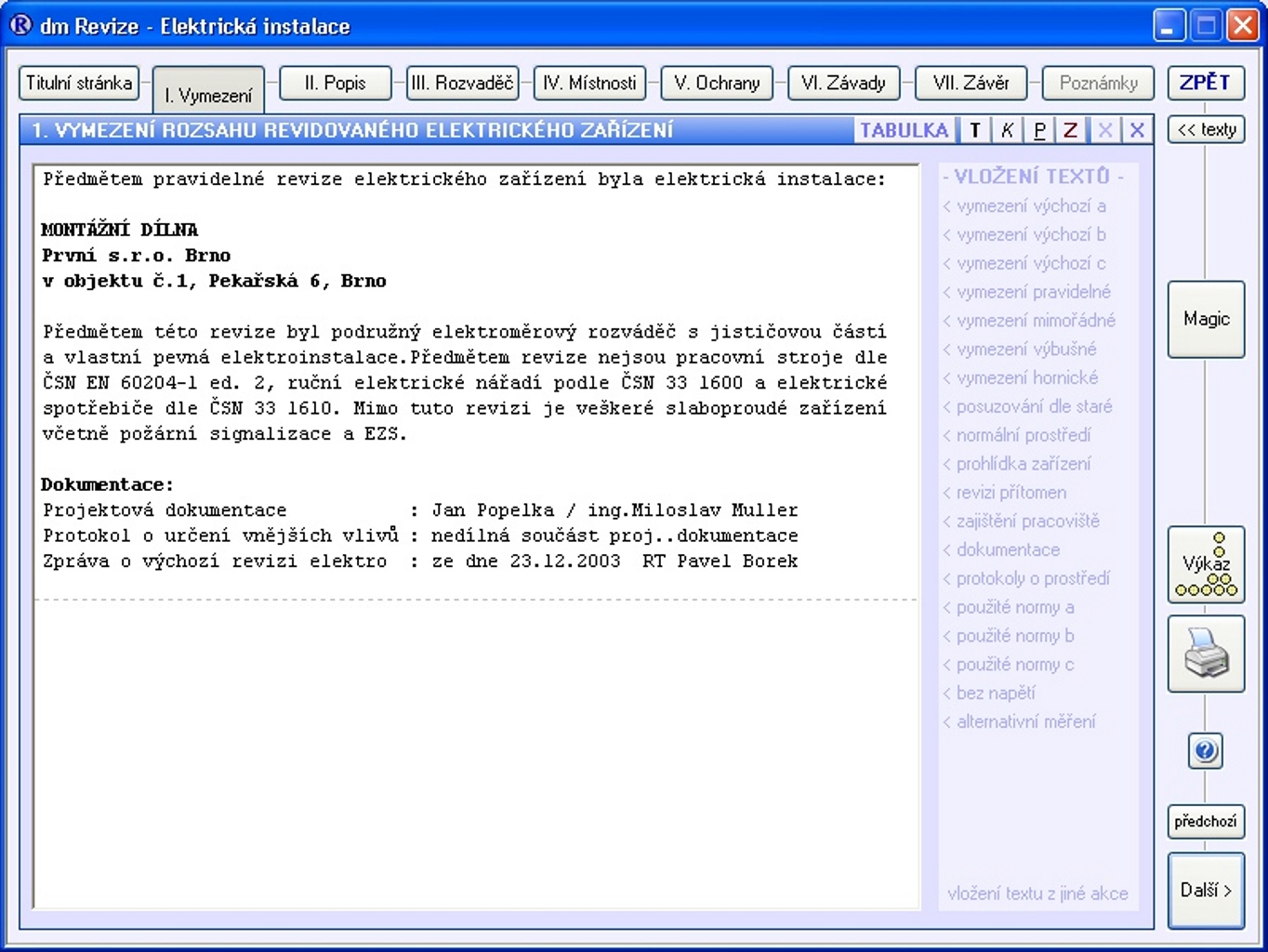Click 'vložení textu z jiné akce' link
Viewport: 1268px width, 952px height.
(1037, 893)
